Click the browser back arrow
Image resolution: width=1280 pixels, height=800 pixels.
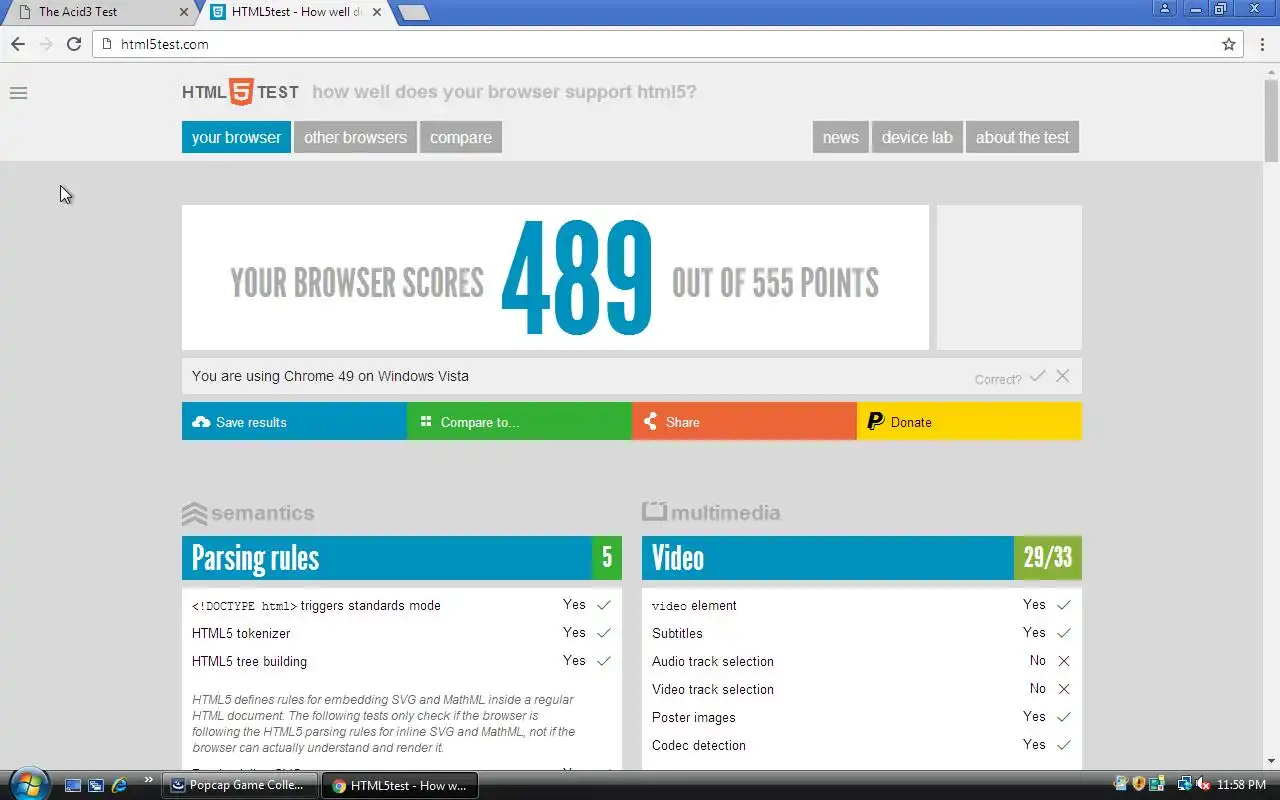click(x=18, y=44)
